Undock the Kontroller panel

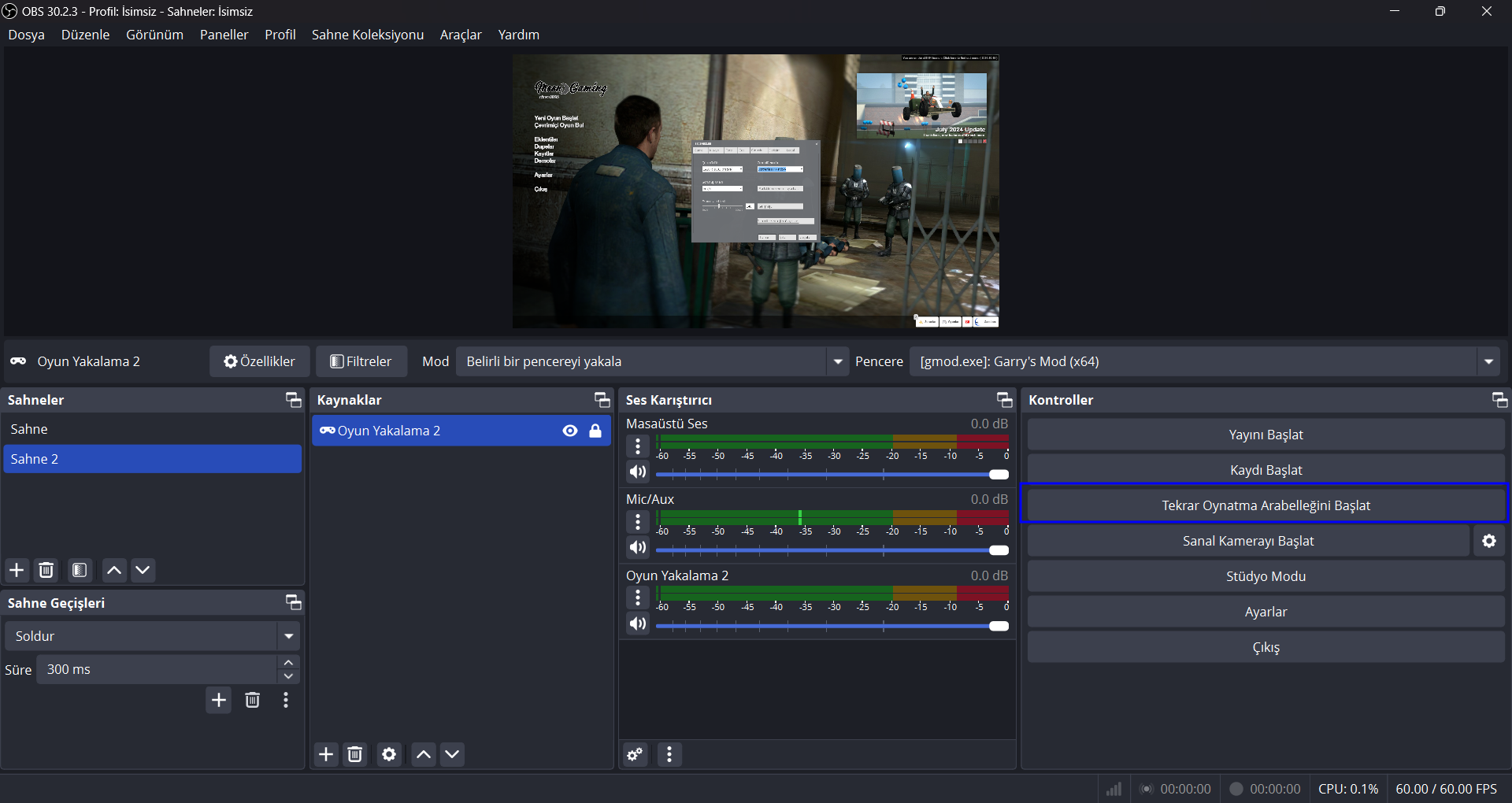[1499, 400]
